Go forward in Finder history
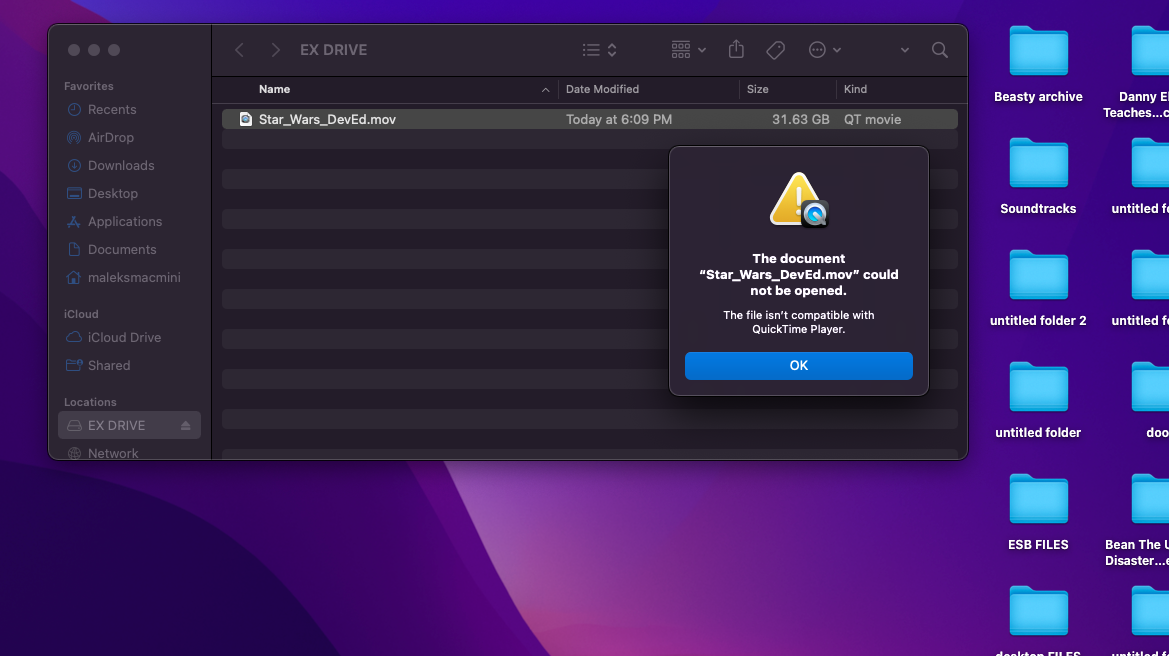Image resolution: width=1169 pixels, height=656 pixels. [x=275, y=50]
